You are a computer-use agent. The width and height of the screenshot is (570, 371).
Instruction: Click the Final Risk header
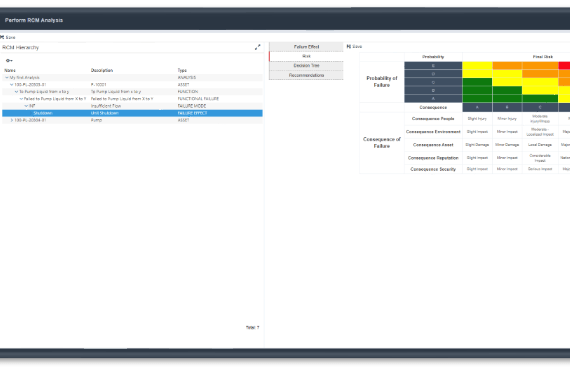click(543, 57)
